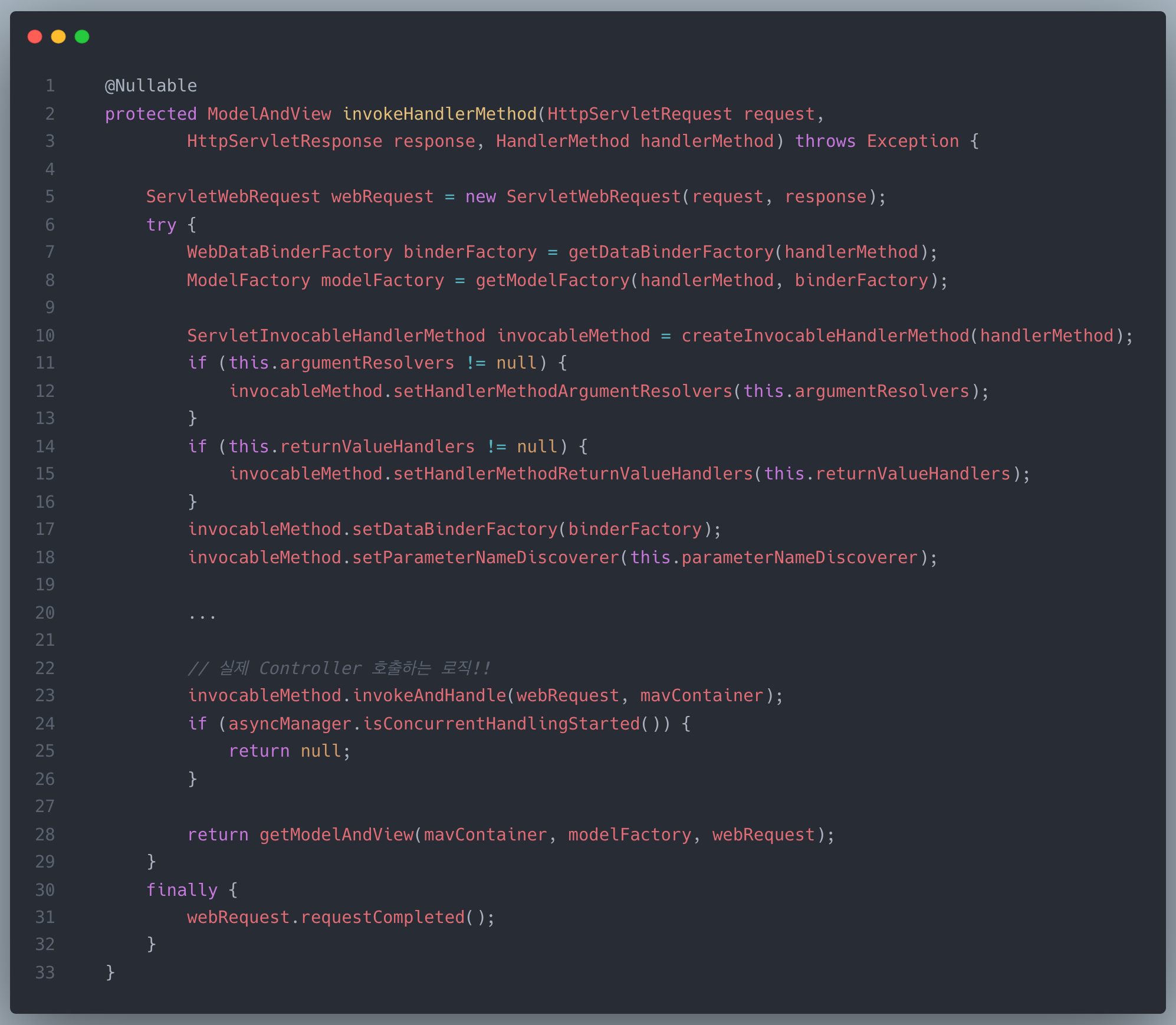The height and width of the screenshot is (1025, 1176).
Task: Click setHandlerMethodReturnValueHandlers on line 15
Action: pos(573,474)
